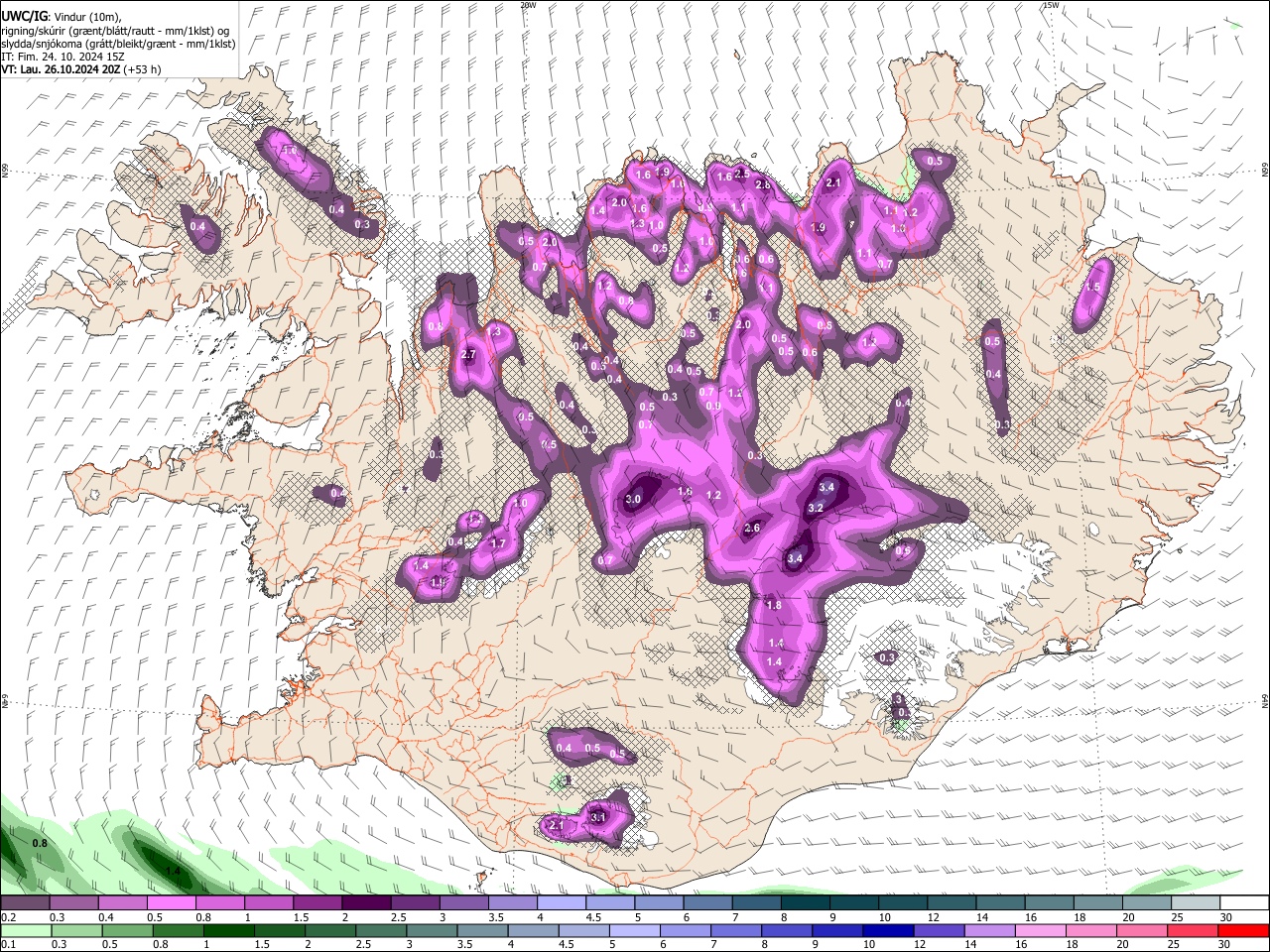Click the black "0.8" value in the green rain area

point(40,843)
